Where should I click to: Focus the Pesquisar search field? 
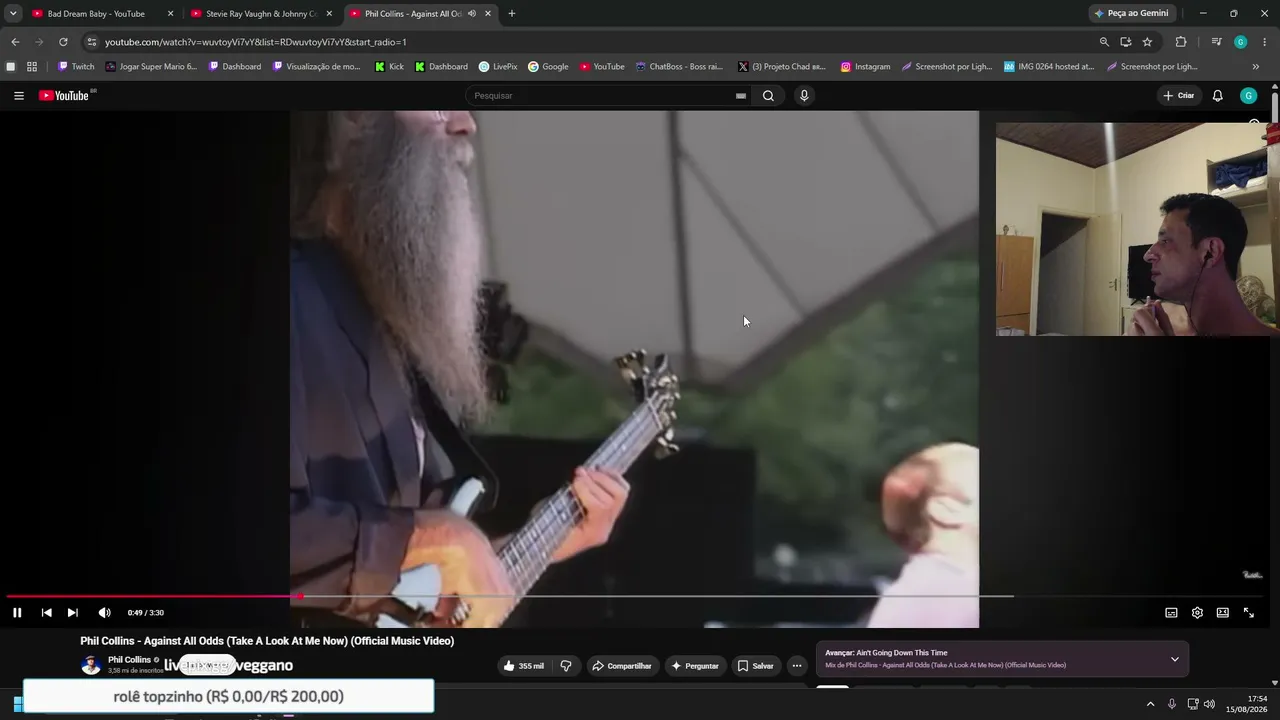[600, 96]
